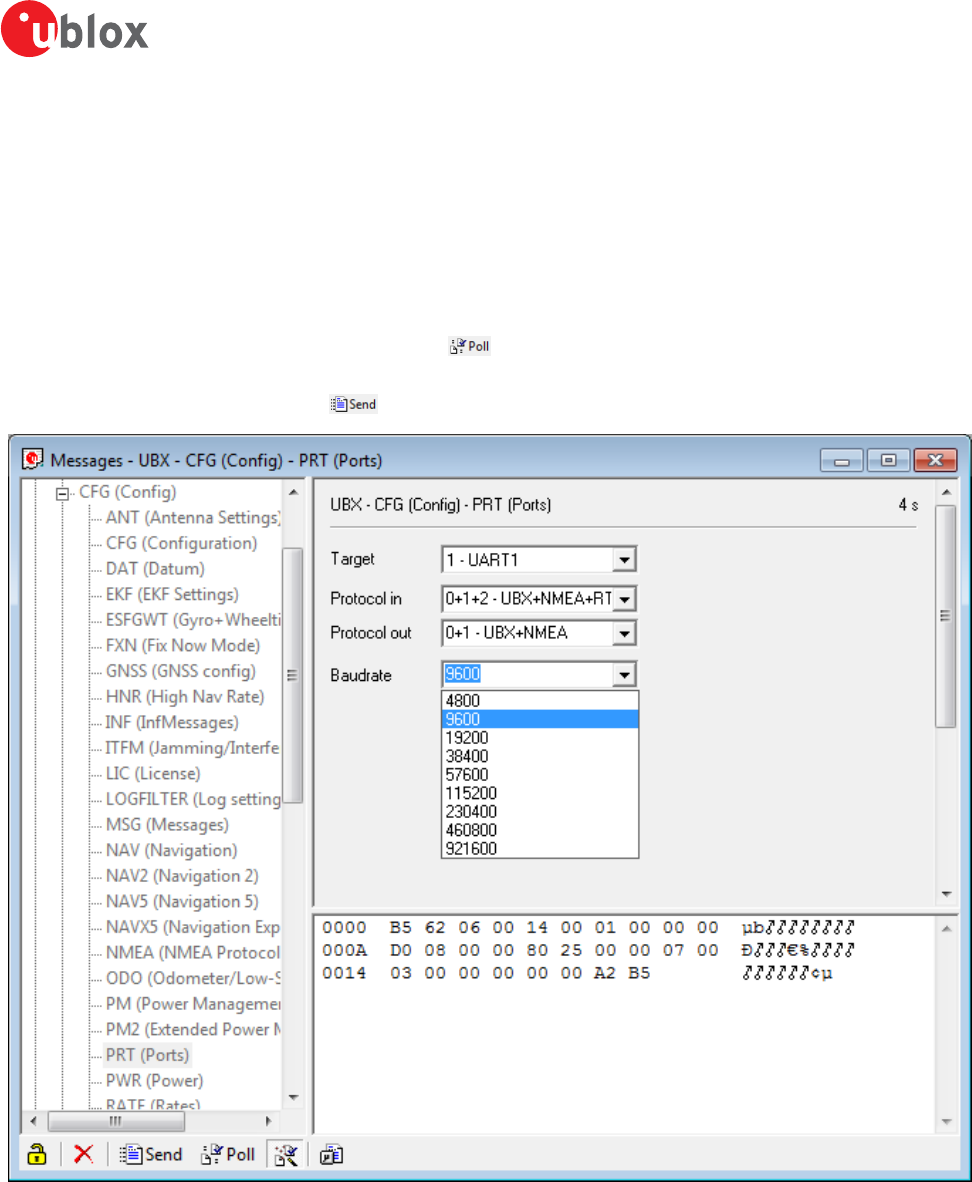The height and width of the screenshot is (1182, 972).
Task: Select PRT (Ports) tree item
Action: click(147, 1055)
